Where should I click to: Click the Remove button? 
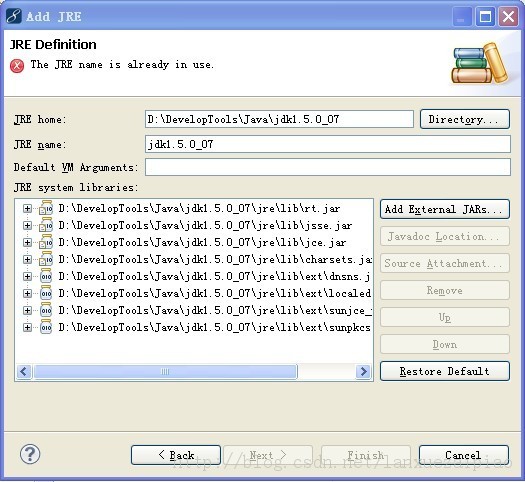click(x=445, y=290)
